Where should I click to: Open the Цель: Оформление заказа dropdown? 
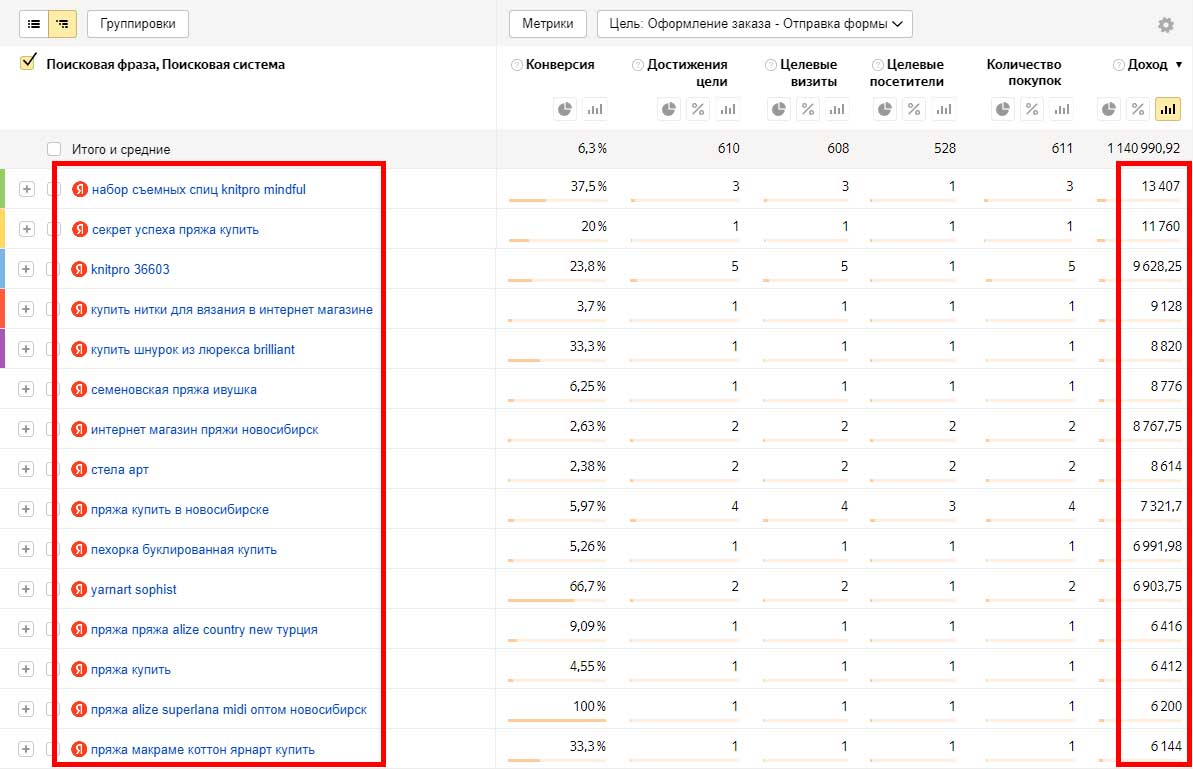pyautogui.click(x=754, y=24)
